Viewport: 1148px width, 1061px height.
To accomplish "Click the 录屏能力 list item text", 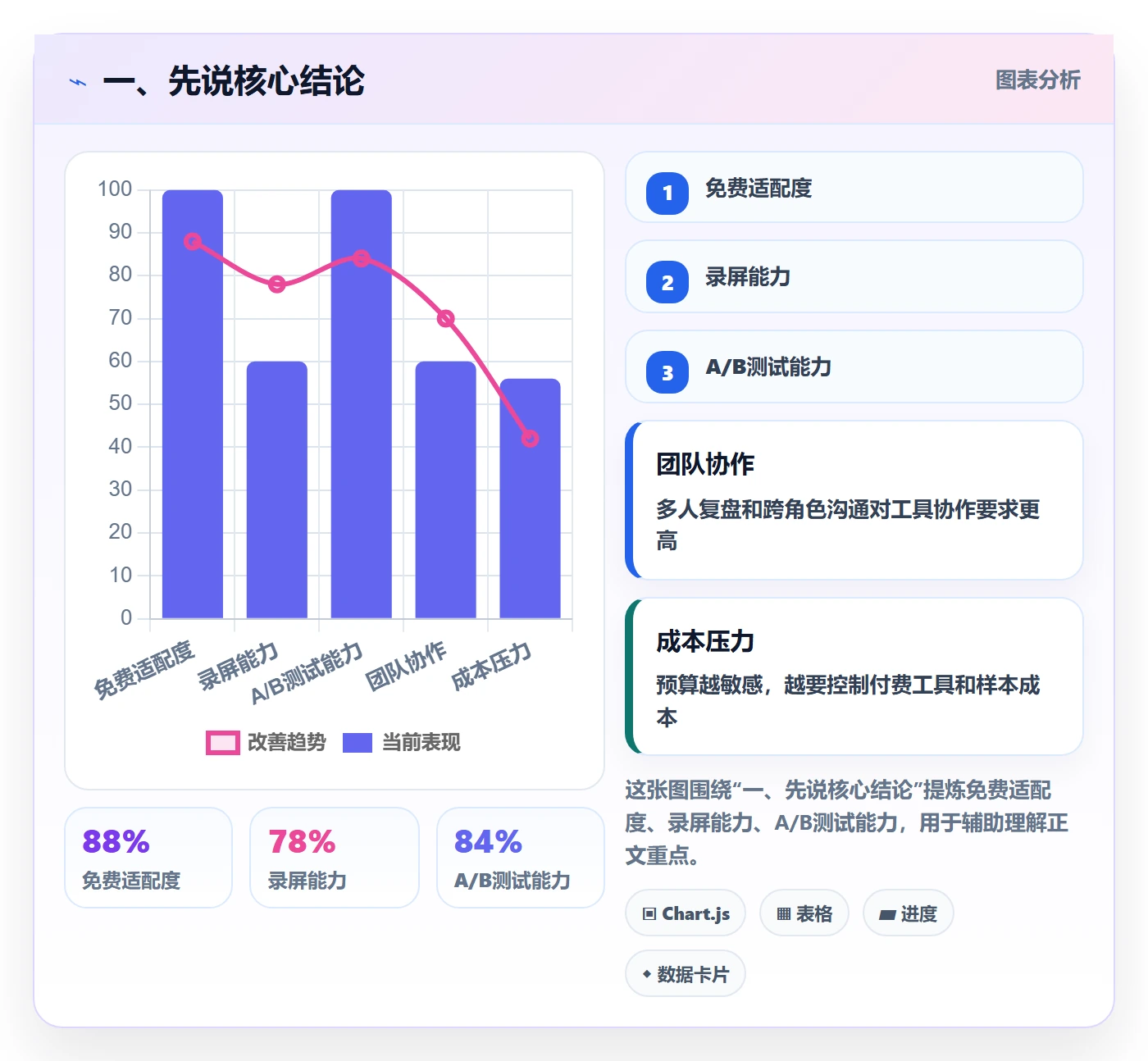I will click(x=748, y=277).
